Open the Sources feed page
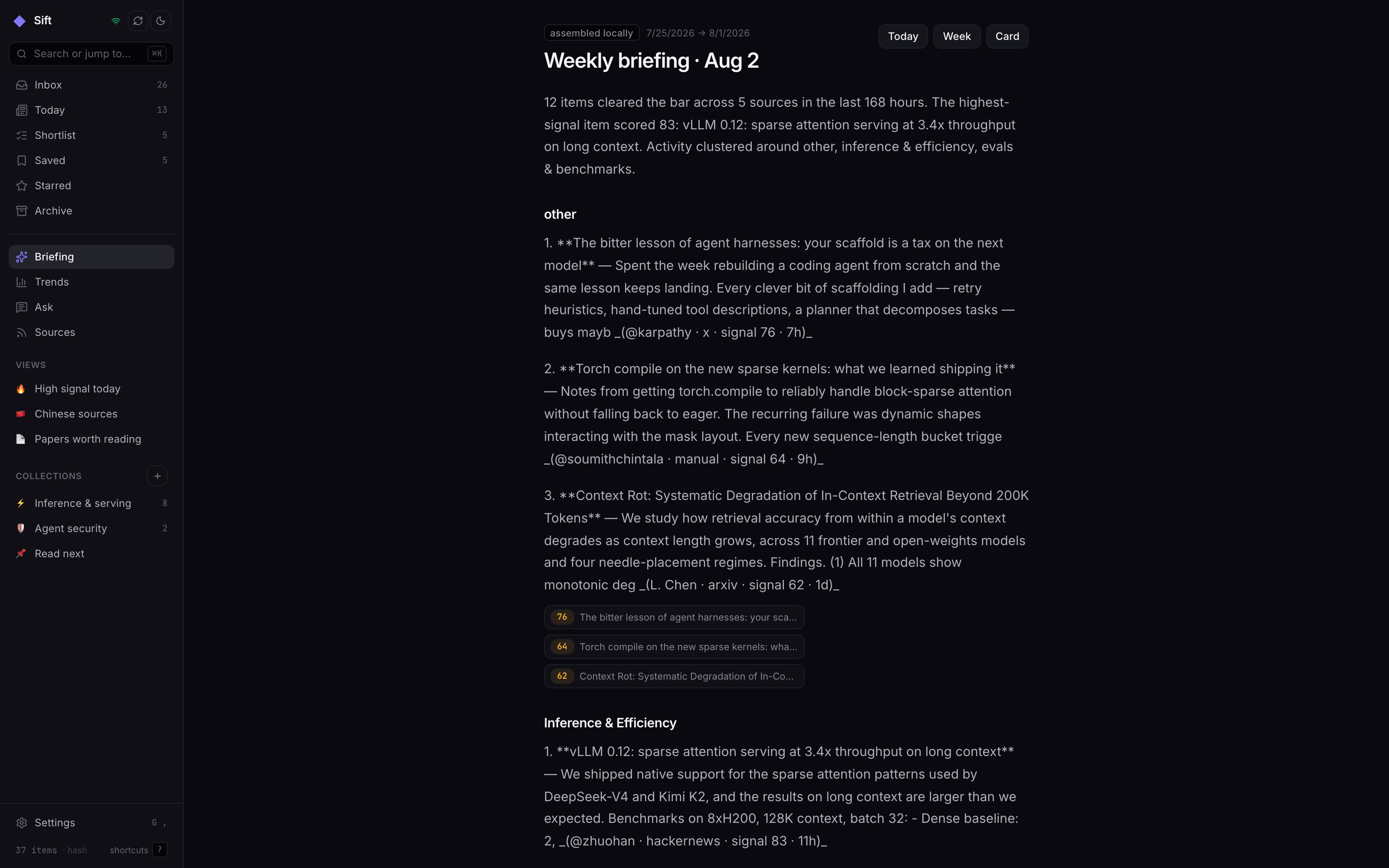Image resolution: width=1389 pixels, height=868 pixels. 91,333
